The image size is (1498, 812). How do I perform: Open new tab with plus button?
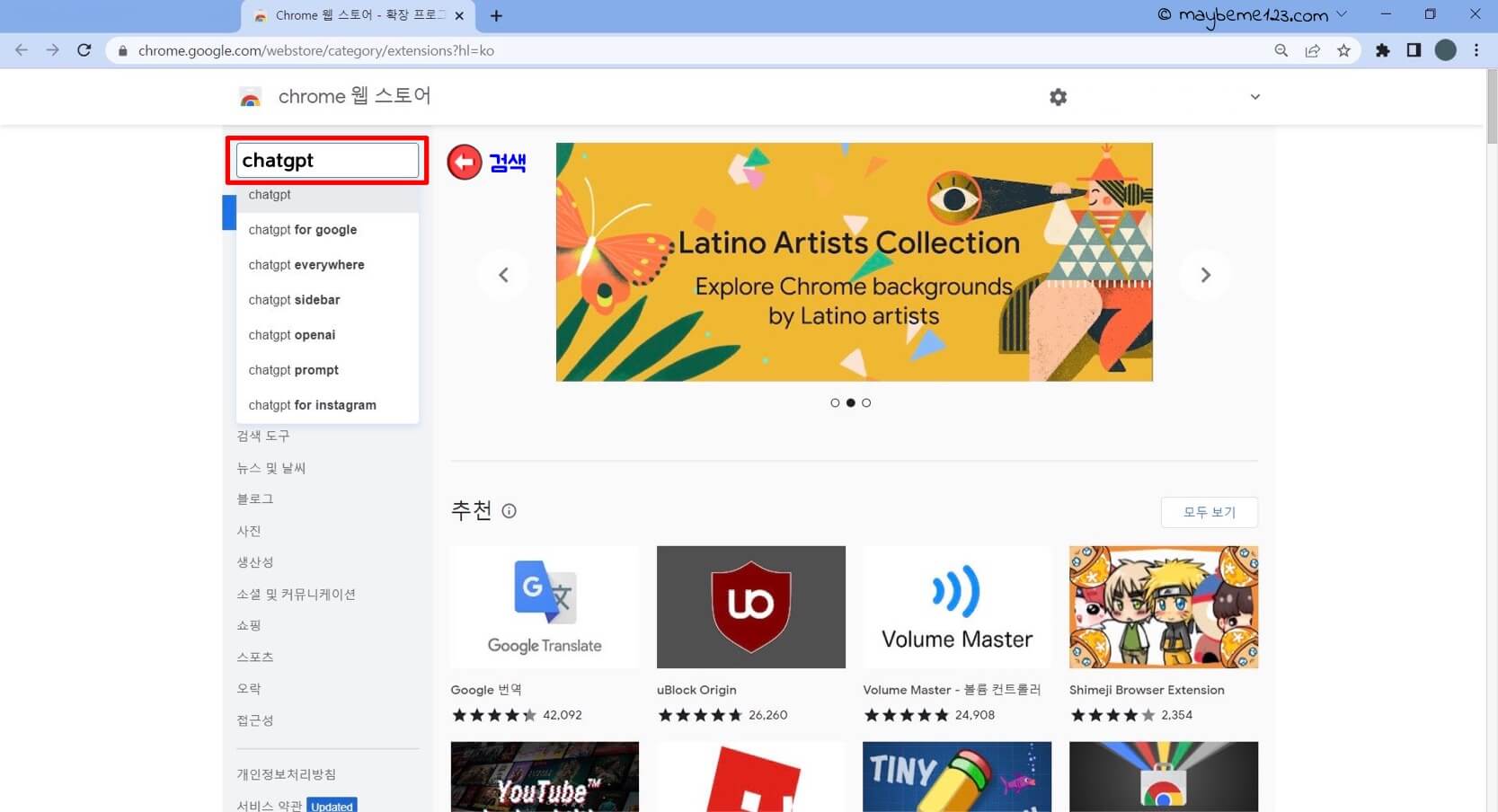(x=496, y=15)
